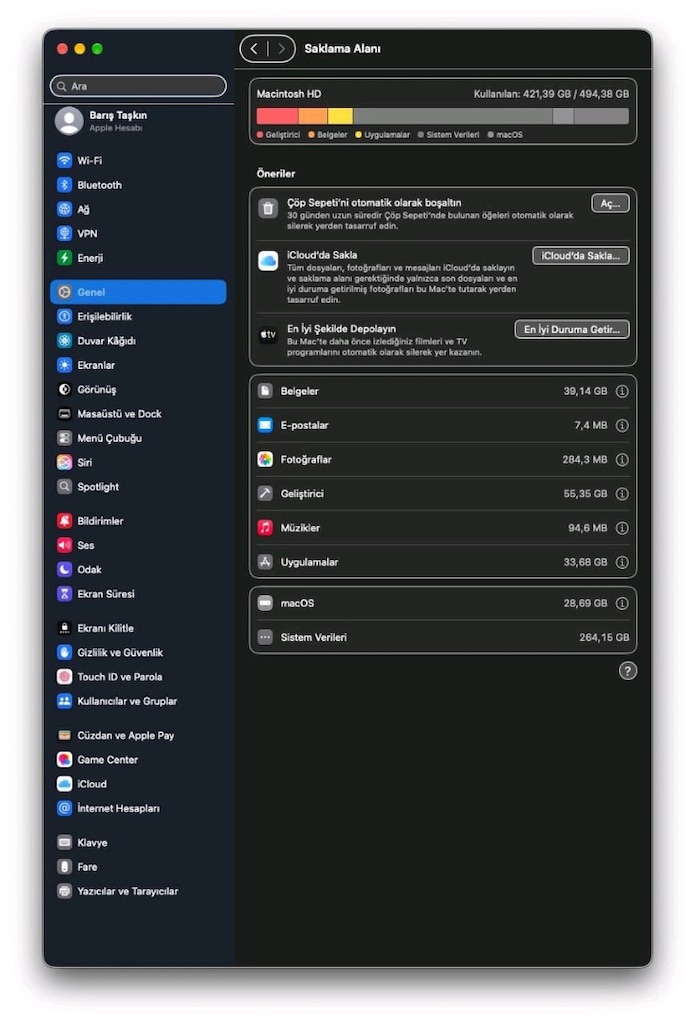This screenshot has width=695, height=1024.
Task: Open Enerji battery settings icon
Action: click(64, 258)
